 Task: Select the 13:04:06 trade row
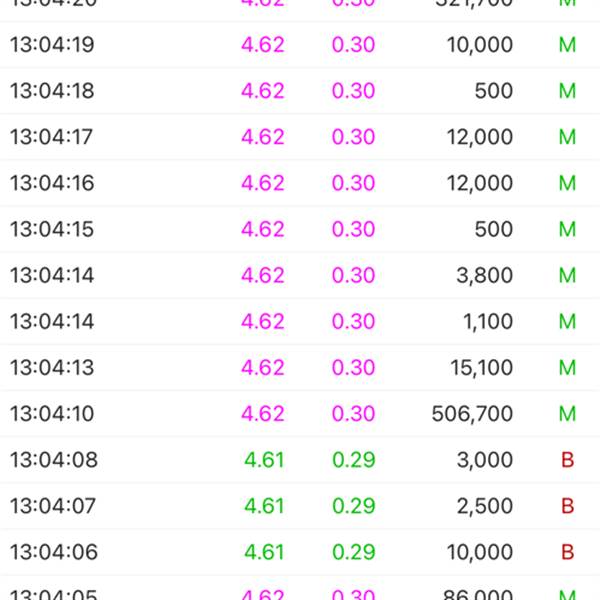(300, 552)
